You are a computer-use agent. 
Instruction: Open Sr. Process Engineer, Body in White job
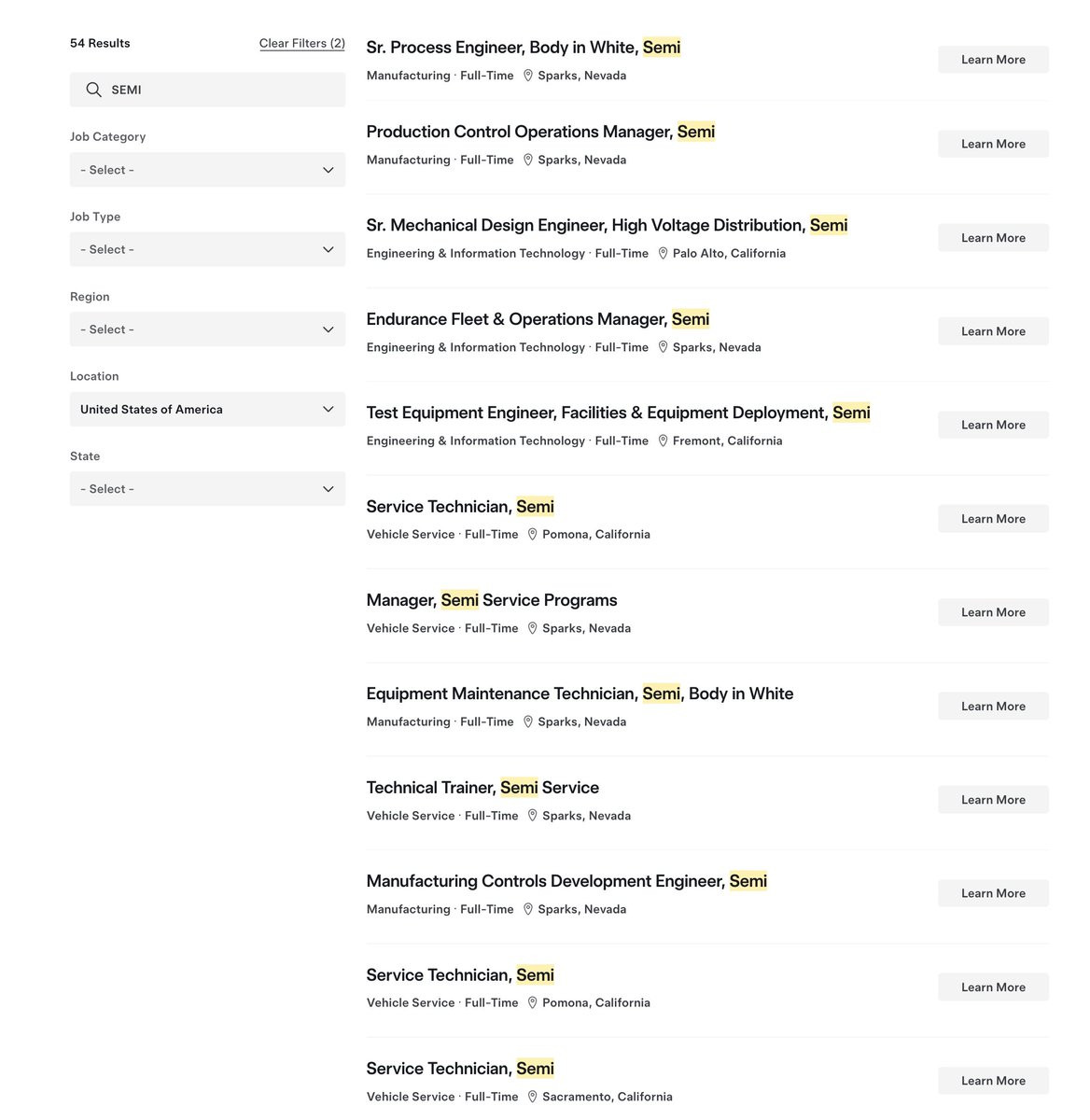pyautogui.click(x=524, y=48)
